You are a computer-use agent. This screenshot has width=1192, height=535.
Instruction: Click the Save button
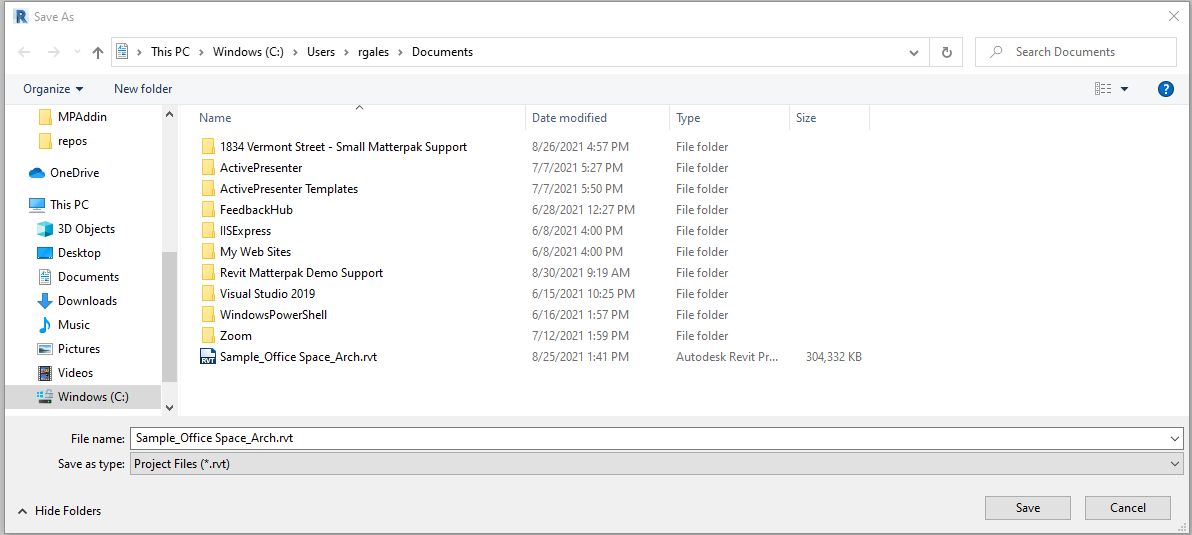tap(1028, 508)
